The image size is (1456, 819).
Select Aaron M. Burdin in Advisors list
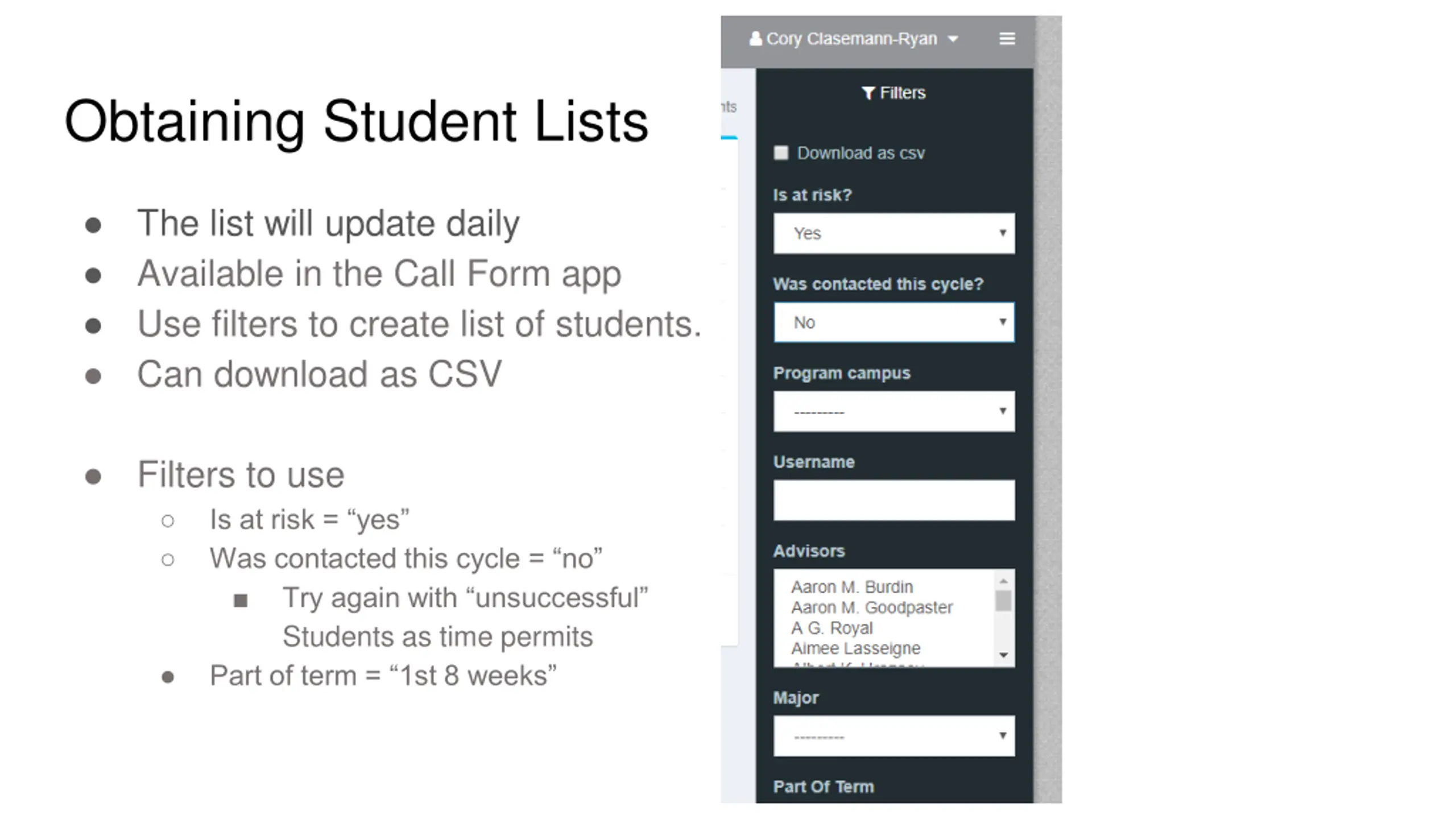pos(851,587)
